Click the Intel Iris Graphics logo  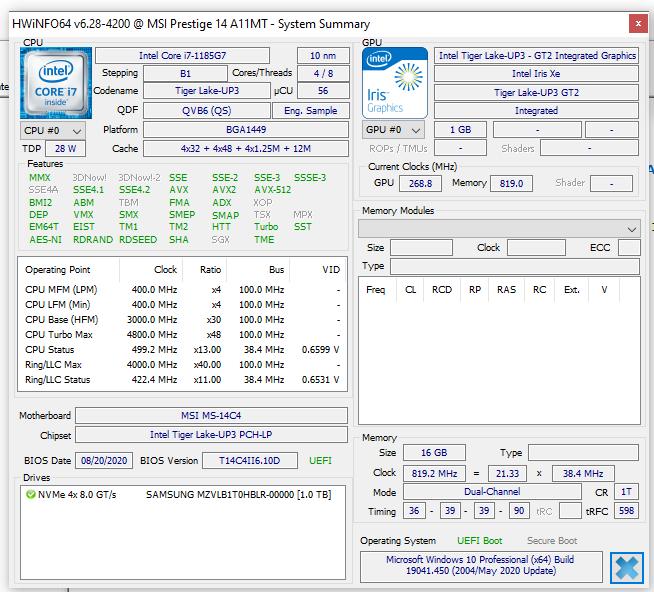[x=393, y=82]
